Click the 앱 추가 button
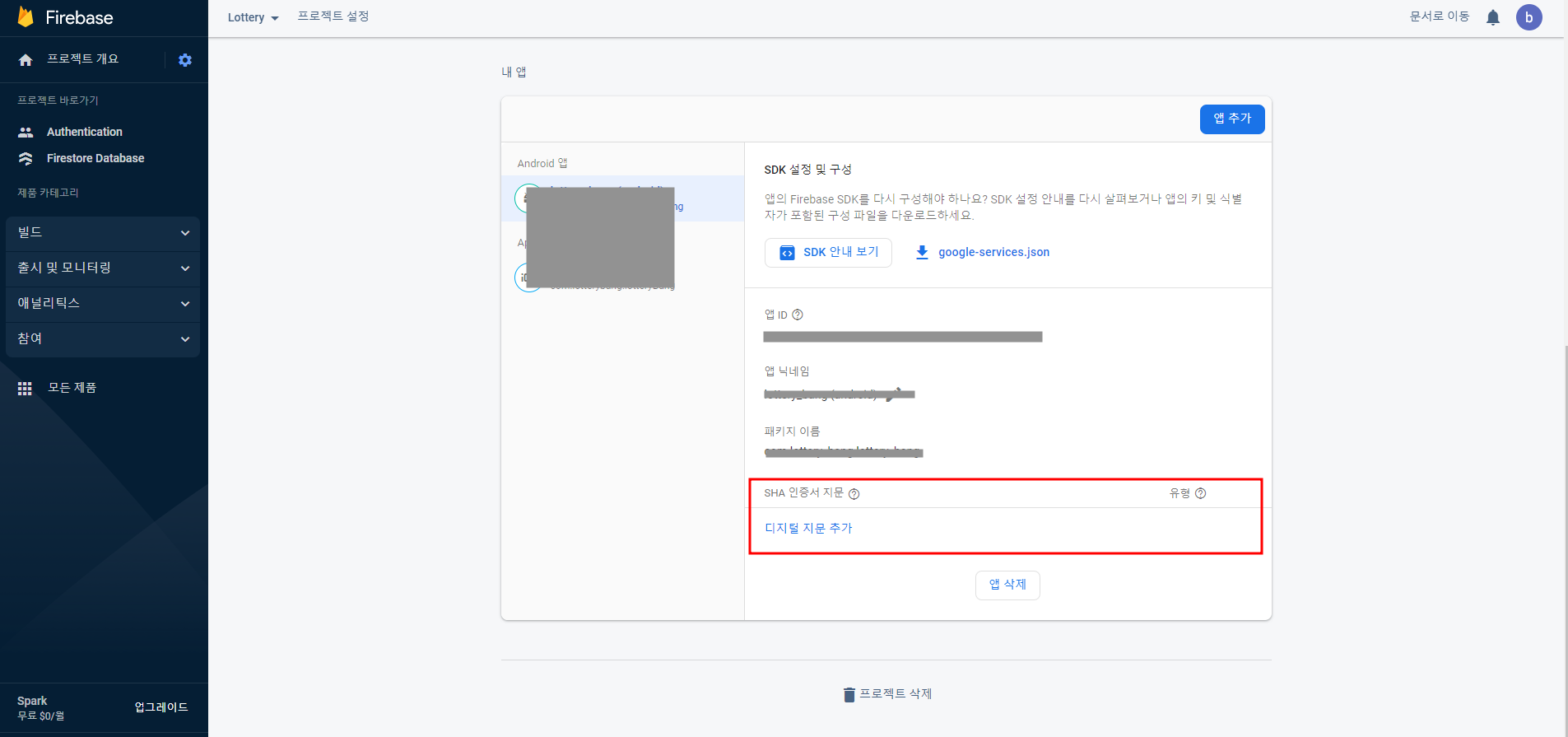The height and width of the screenshot is (737, 1568). (x=1232, y=119)
